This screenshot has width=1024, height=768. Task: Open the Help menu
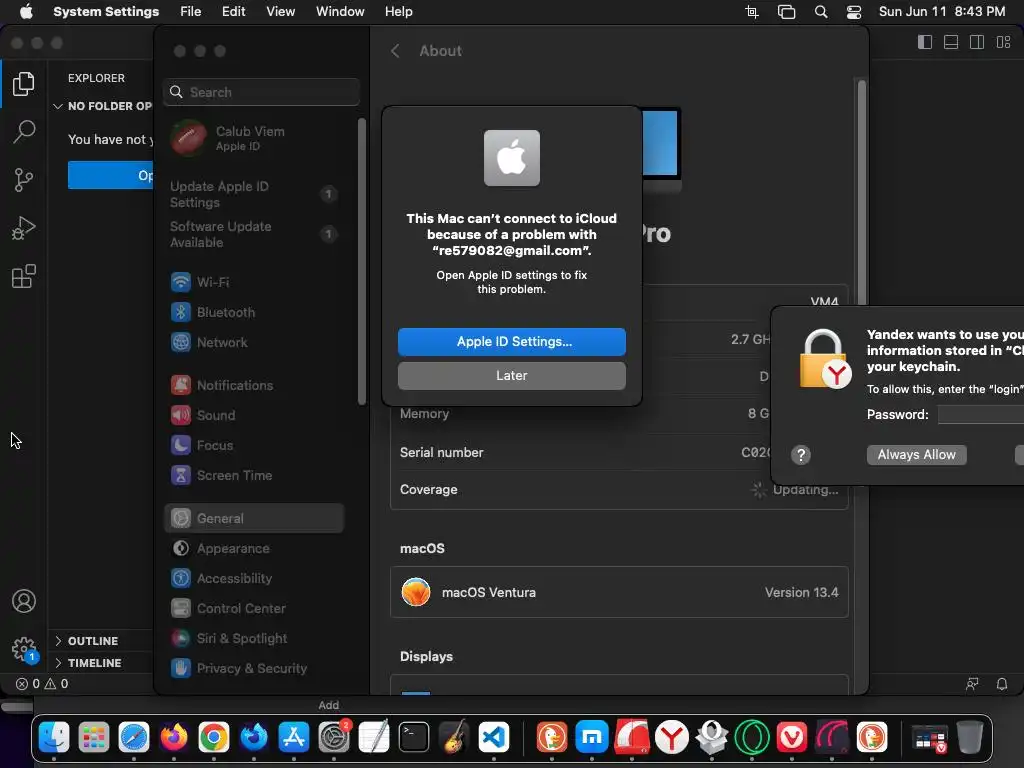[398, 12]
